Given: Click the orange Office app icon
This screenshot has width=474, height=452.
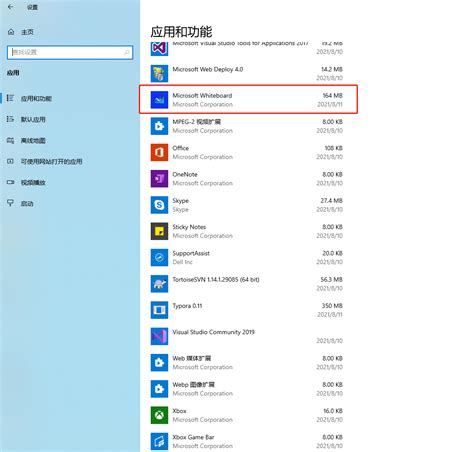Looking at the screenshot, I should pos(159,152).
